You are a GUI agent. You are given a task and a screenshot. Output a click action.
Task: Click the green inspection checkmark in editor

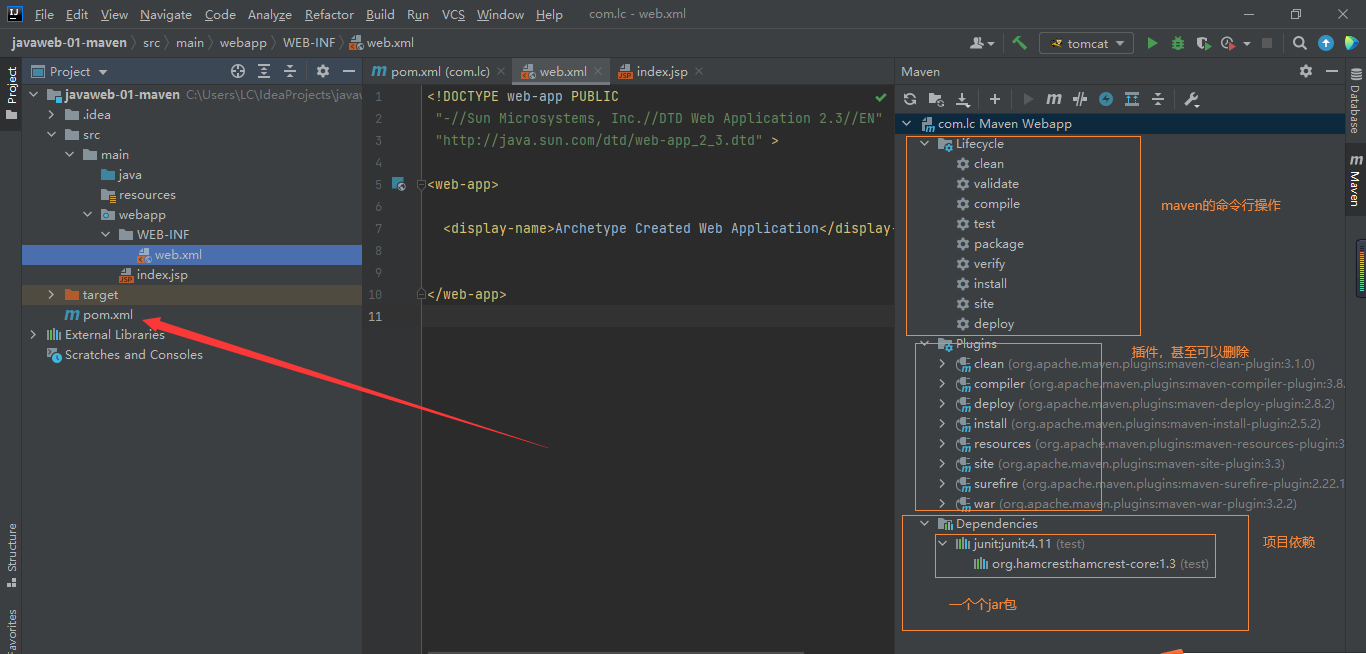point(880,97)
